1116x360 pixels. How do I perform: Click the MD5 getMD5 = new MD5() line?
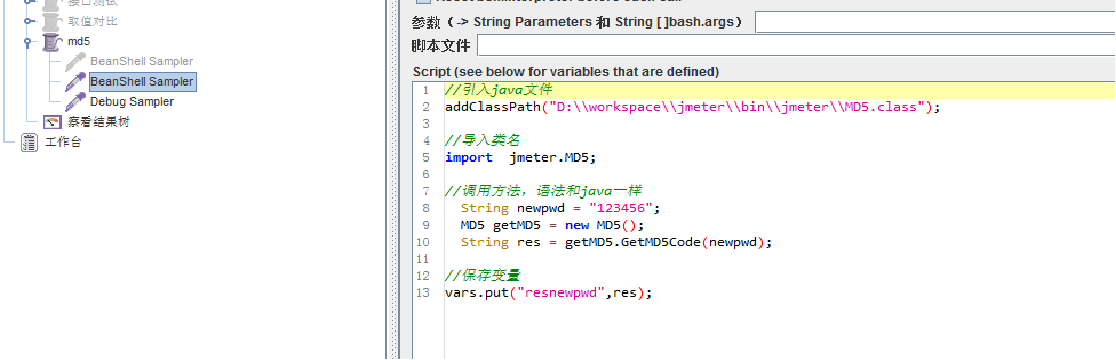[x=552, y=226]
